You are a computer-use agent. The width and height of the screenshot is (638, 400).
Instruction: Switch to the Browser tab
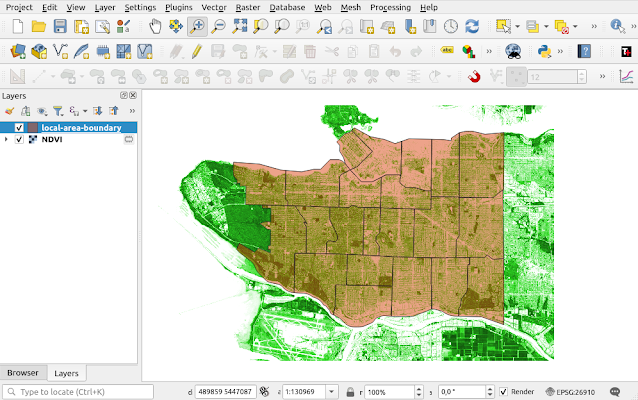(22, 373)
